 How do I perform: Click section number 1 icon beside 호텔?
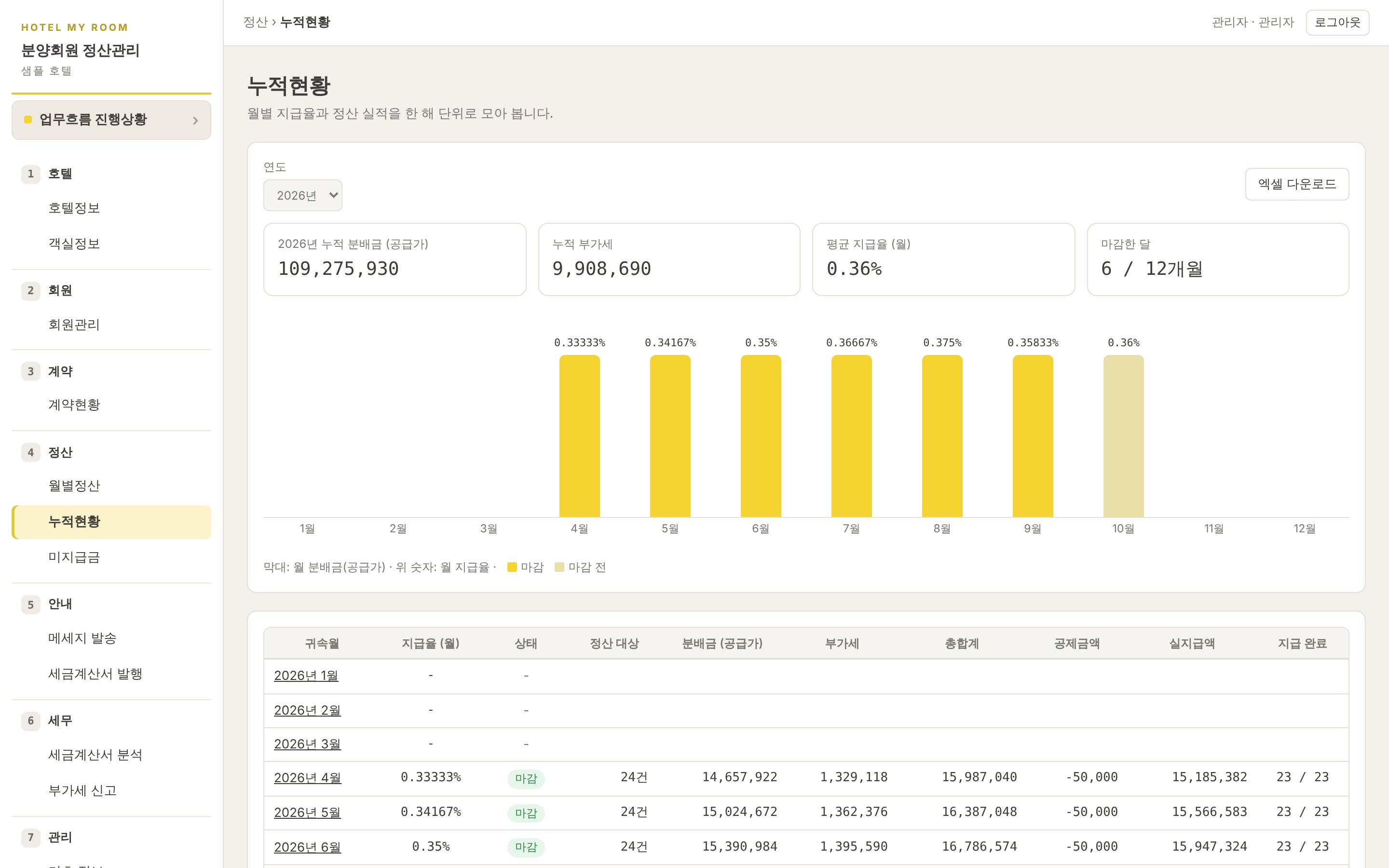tap(30, 174)
